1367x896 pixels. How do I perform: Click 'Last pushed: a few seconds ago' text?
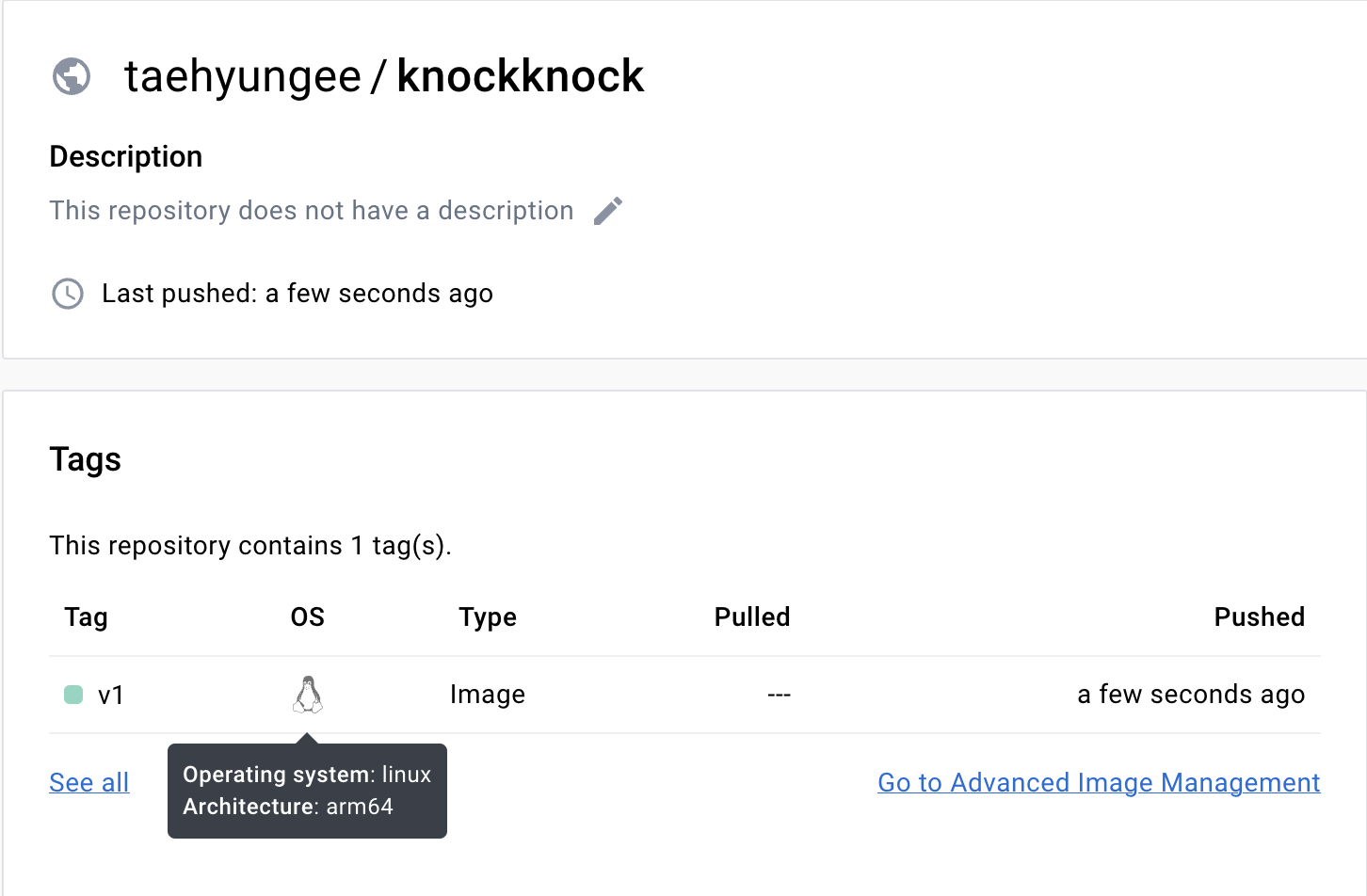coord(298,294)
